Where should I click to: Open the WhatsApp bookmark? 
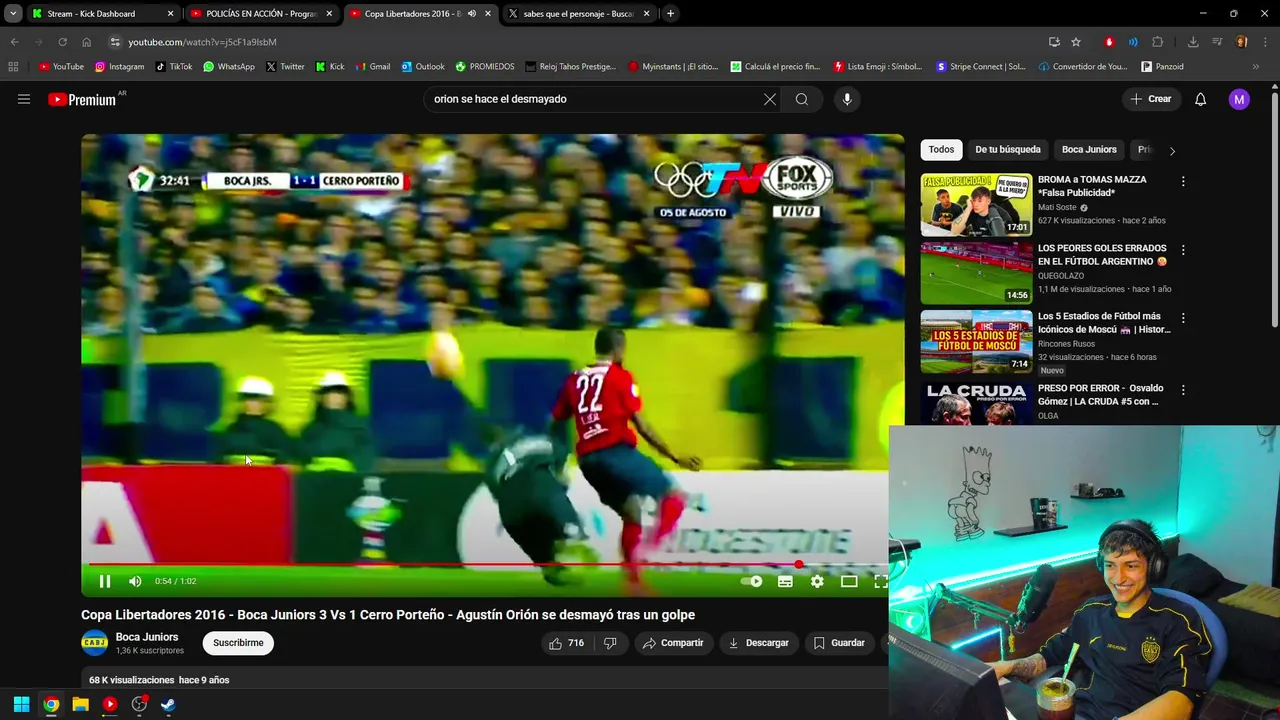click(228, 67)
